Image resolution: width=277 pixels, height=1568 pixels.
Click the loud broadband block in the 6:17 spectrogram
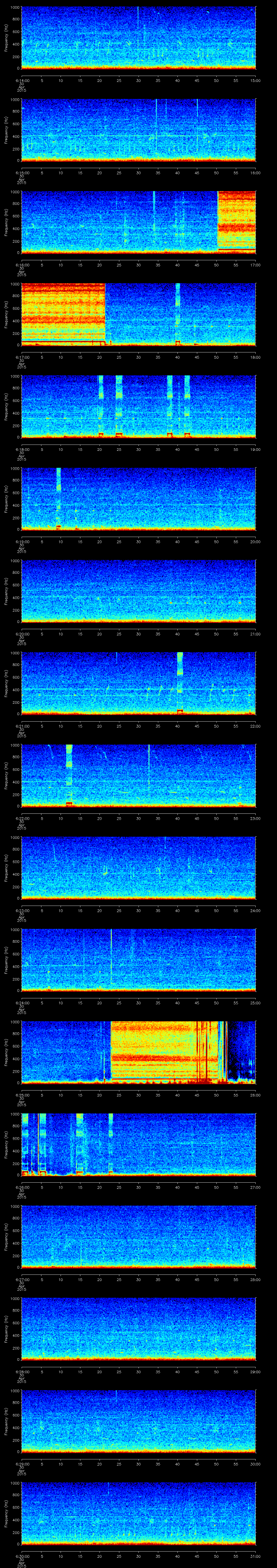pos(63,313)
